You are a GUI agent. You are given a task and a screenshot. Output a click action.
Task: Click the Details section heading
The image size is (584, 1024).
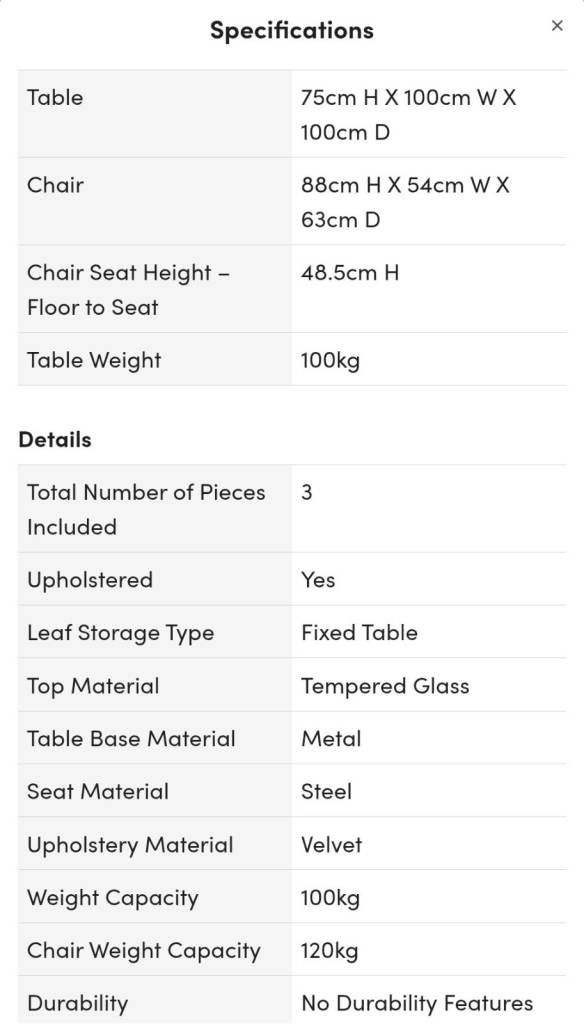click(x=55, y=440)
